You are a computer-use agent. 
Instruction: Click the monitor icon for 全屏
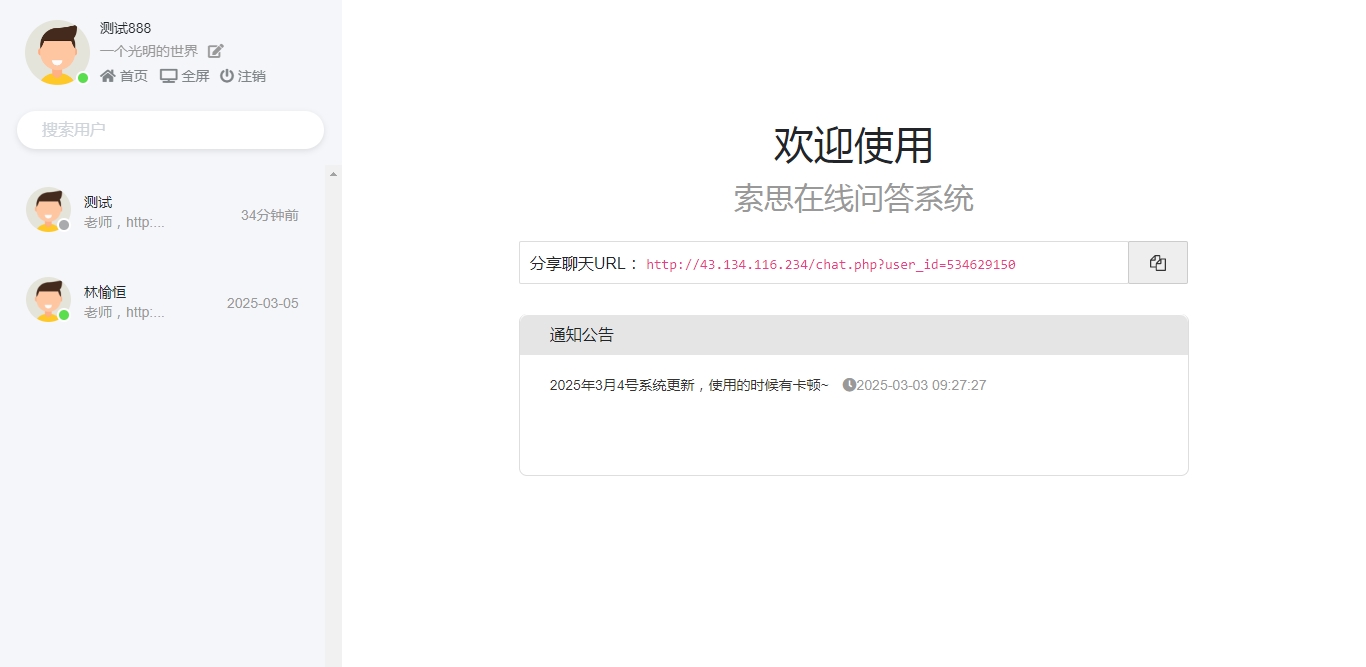click(168, 76)
